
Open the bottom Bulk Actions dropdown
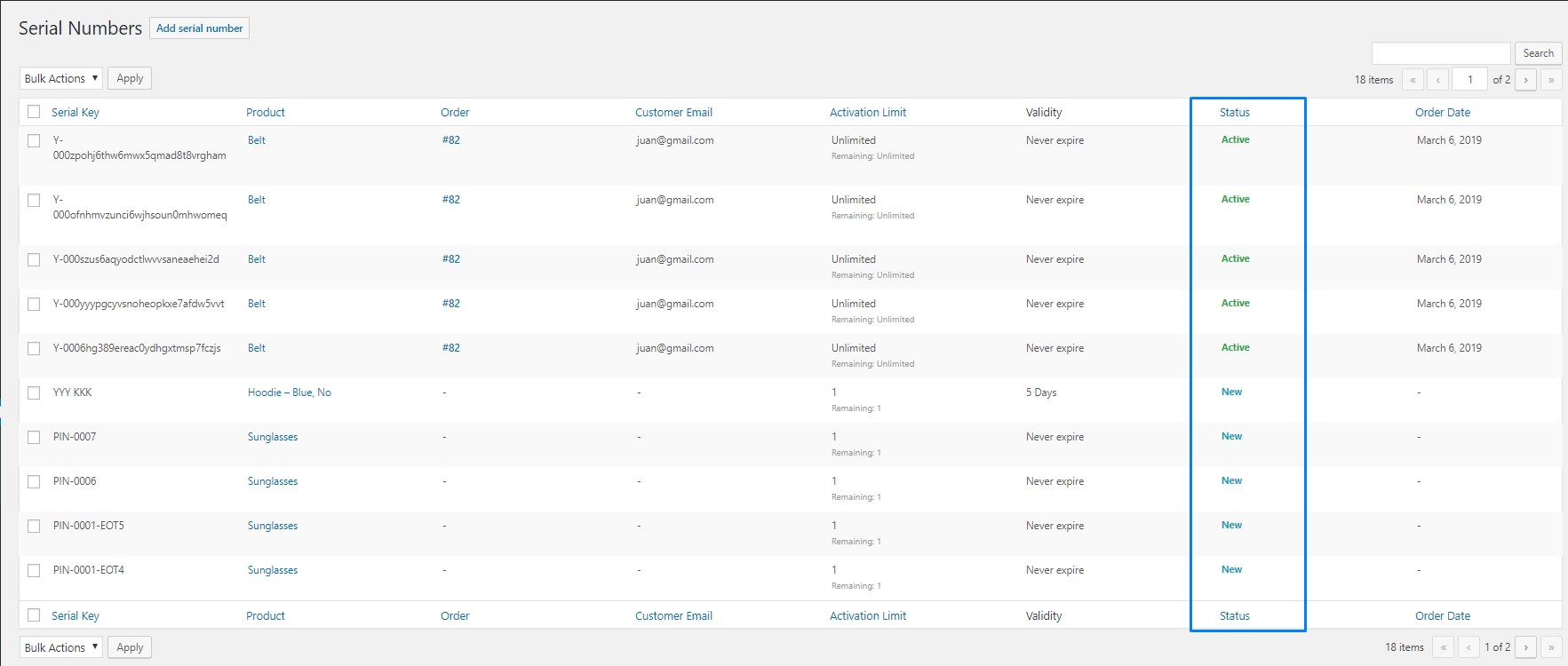(60, 647)
